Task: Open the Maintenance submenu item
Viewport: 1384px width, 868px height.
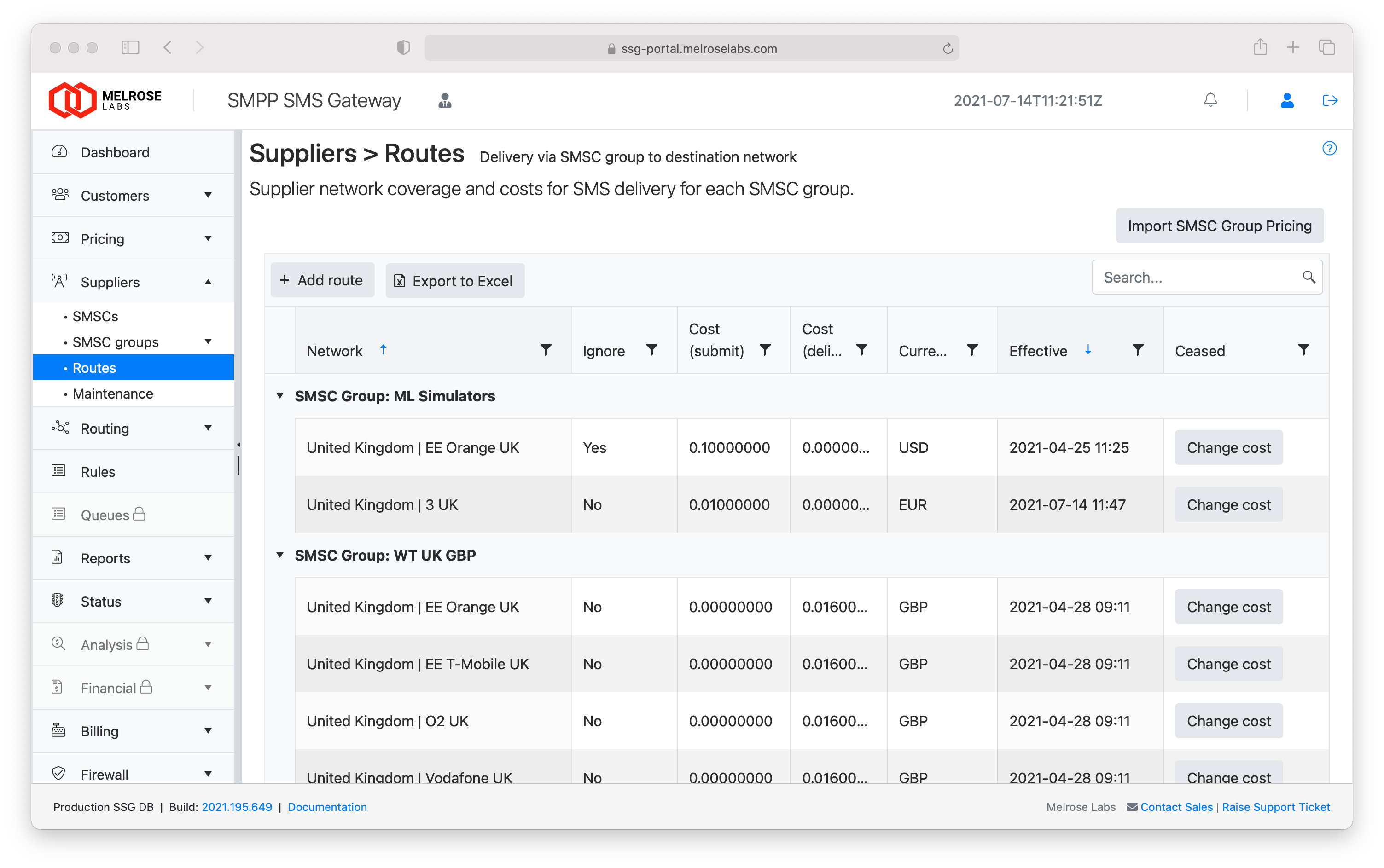Action: click(112, 394)
